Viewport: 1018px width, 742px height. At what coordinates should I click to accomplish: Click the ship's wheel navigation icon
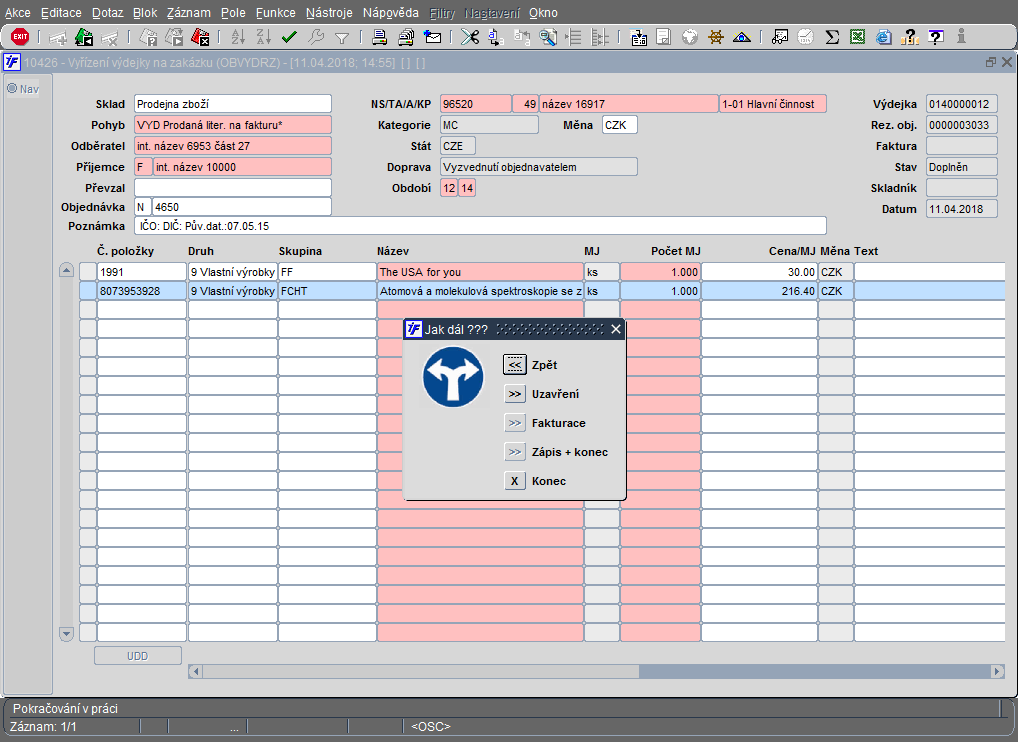coord(715,37)
